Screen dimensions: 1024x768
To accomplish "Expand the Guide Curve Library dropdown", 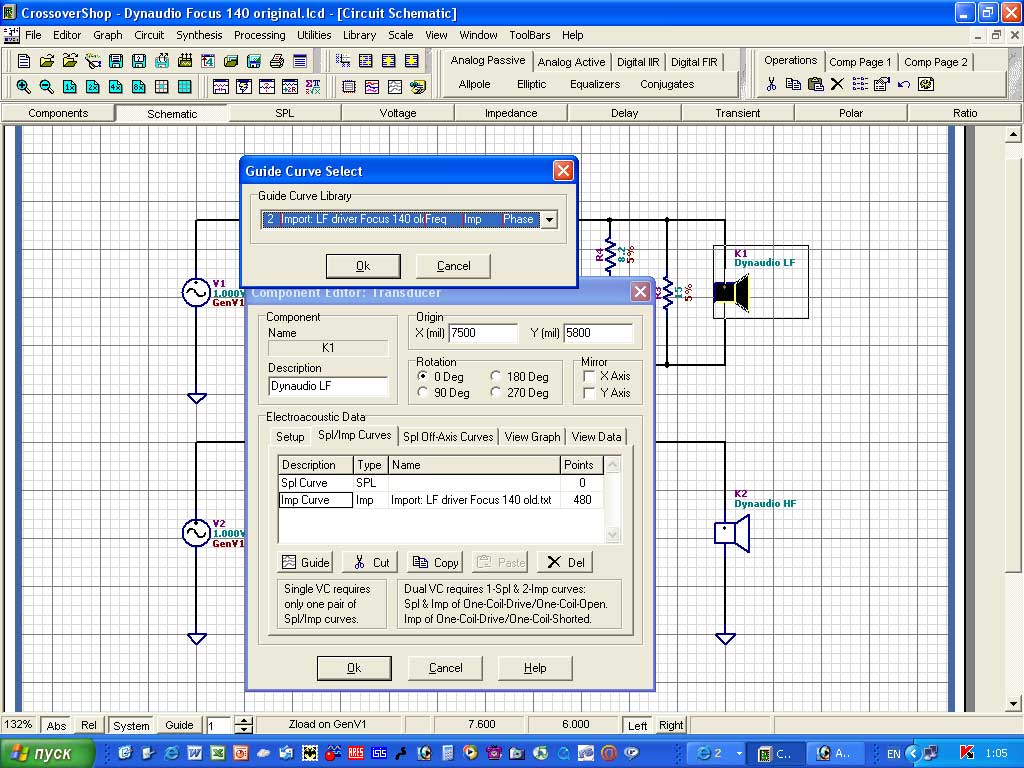I will pos(548,220).
